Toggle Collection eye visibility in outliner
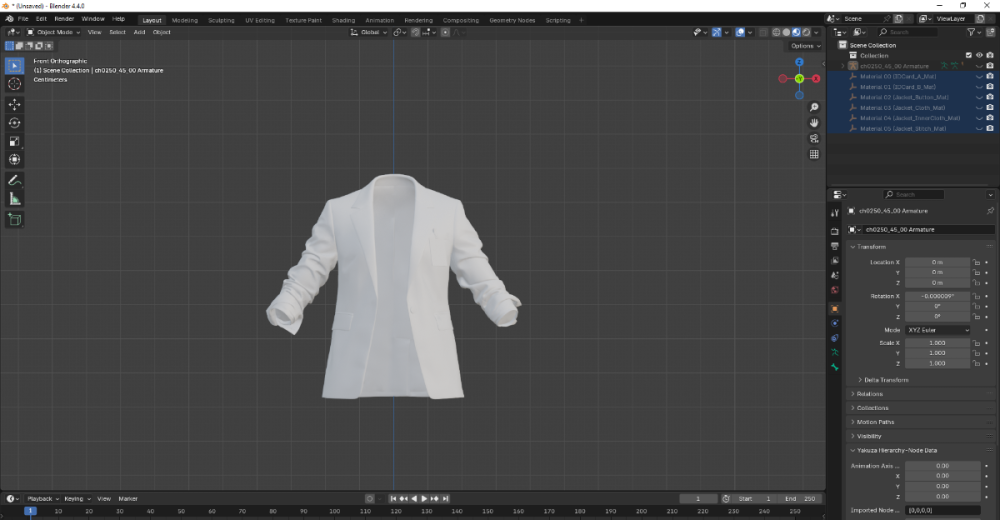The height and width of the screenshot is (520, 1000). coord(980,56)
